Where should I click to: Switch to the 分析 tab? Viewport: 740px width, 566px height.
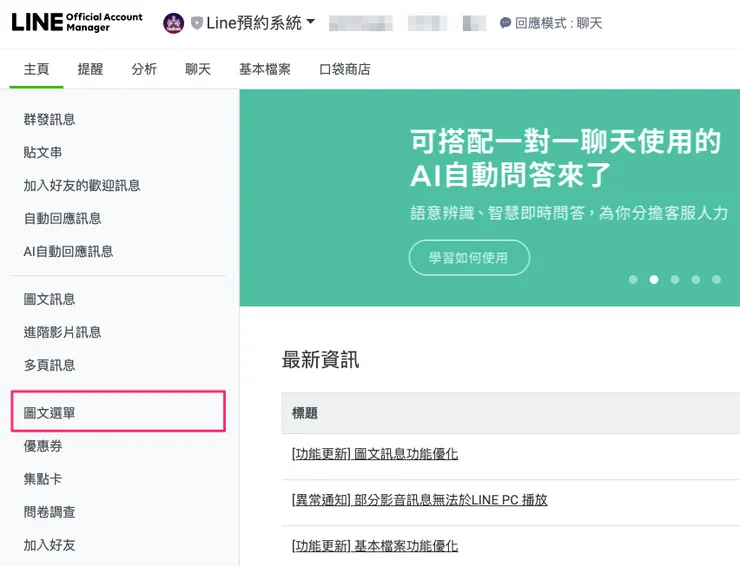144,69
